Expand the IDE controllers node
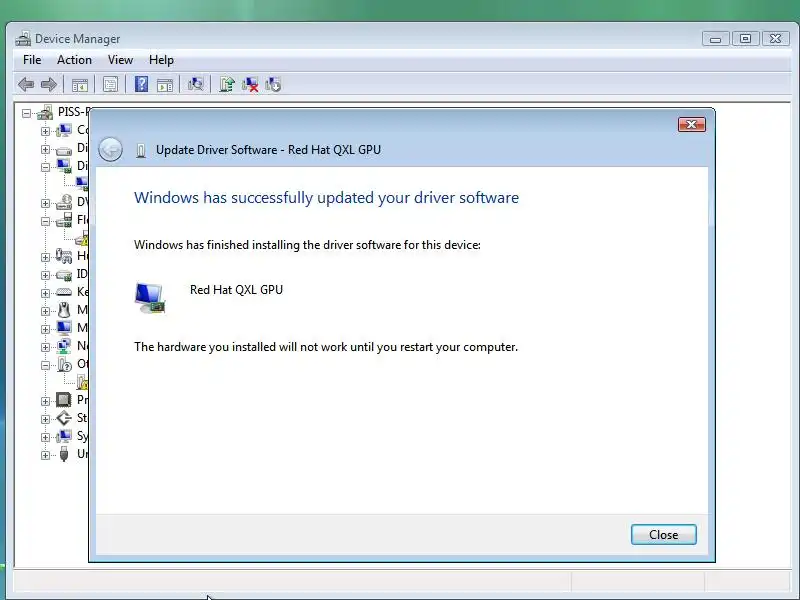Viewport: 800px width, 600px height. (x=45, y=275)
